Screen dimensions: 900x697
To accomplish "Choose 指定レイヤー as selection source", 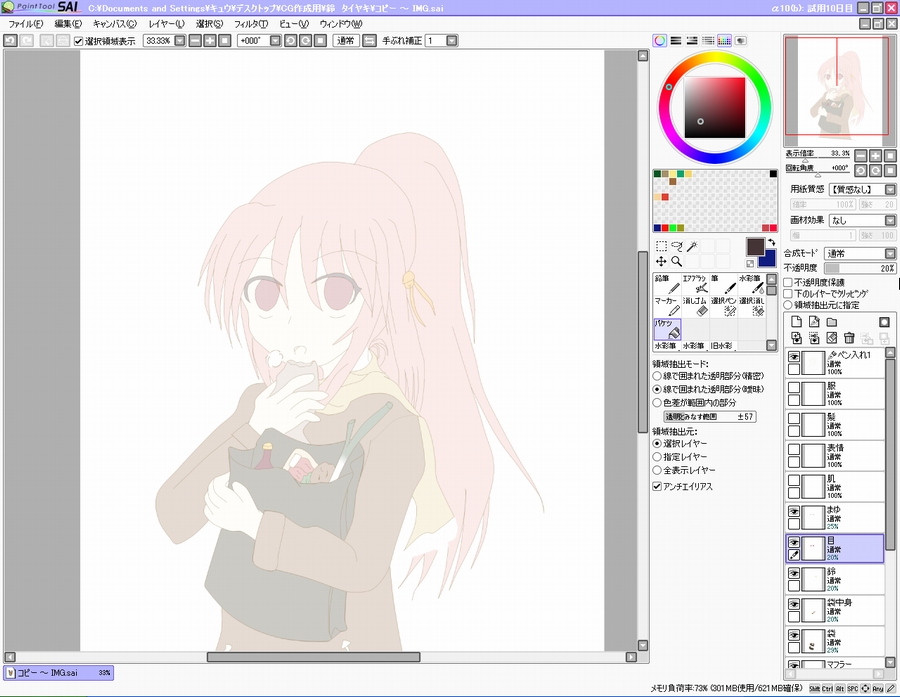I will click(657, 457).
